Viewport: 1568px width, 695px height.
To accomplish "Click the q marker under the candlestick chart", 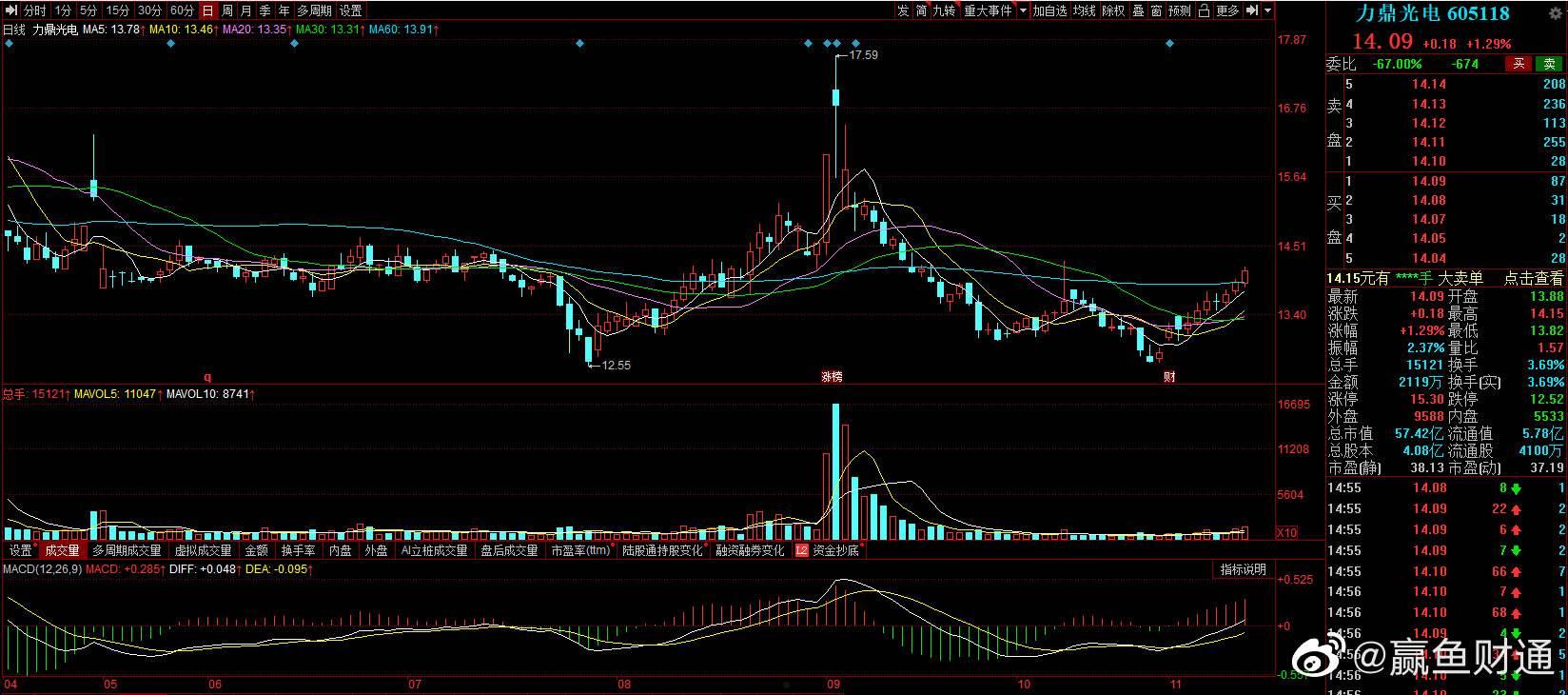I will click(207, 377).
